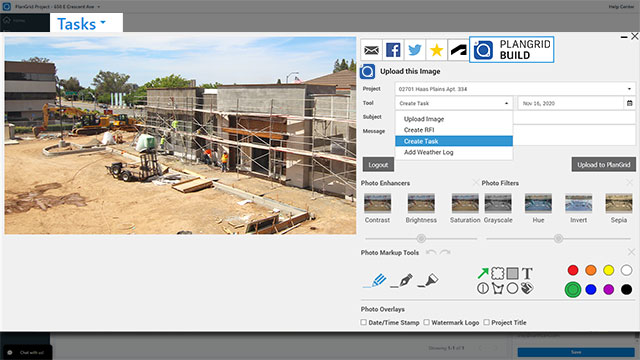Click the Photo Filters slider handle
This screenshot has height=360, width=640.
pos(558,238)
